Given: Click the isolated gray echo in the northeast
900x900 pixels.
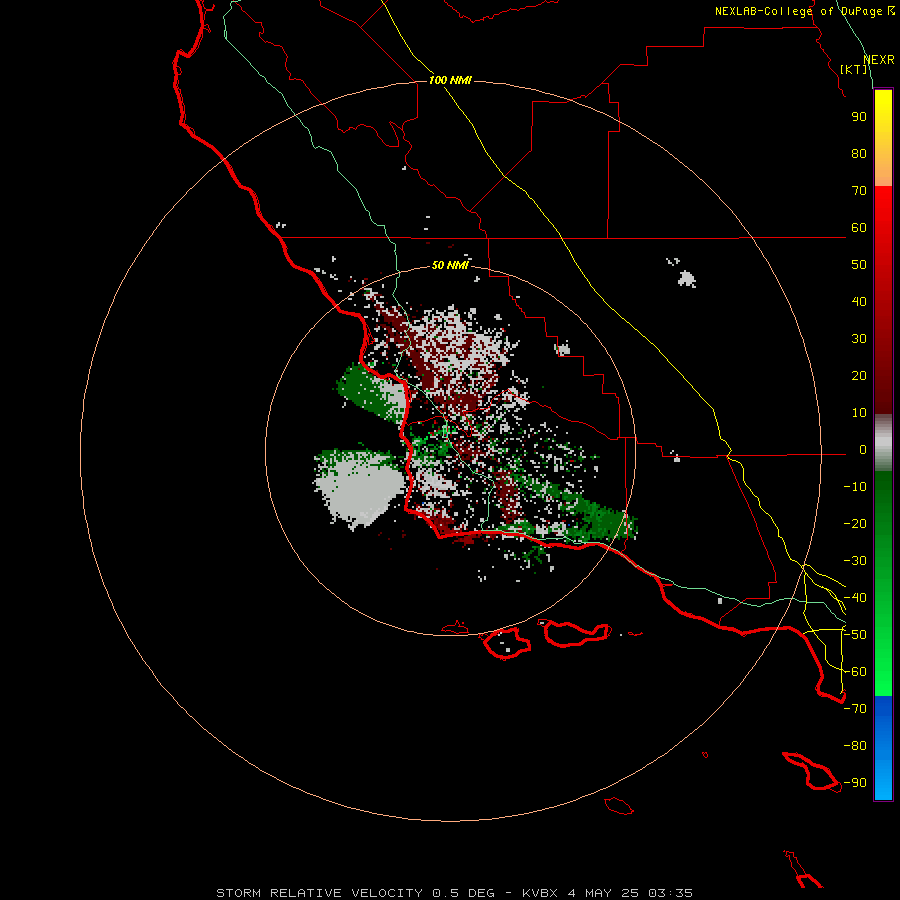Looking at the screenshot, I should pyautogui.click(x=686, y=280).
